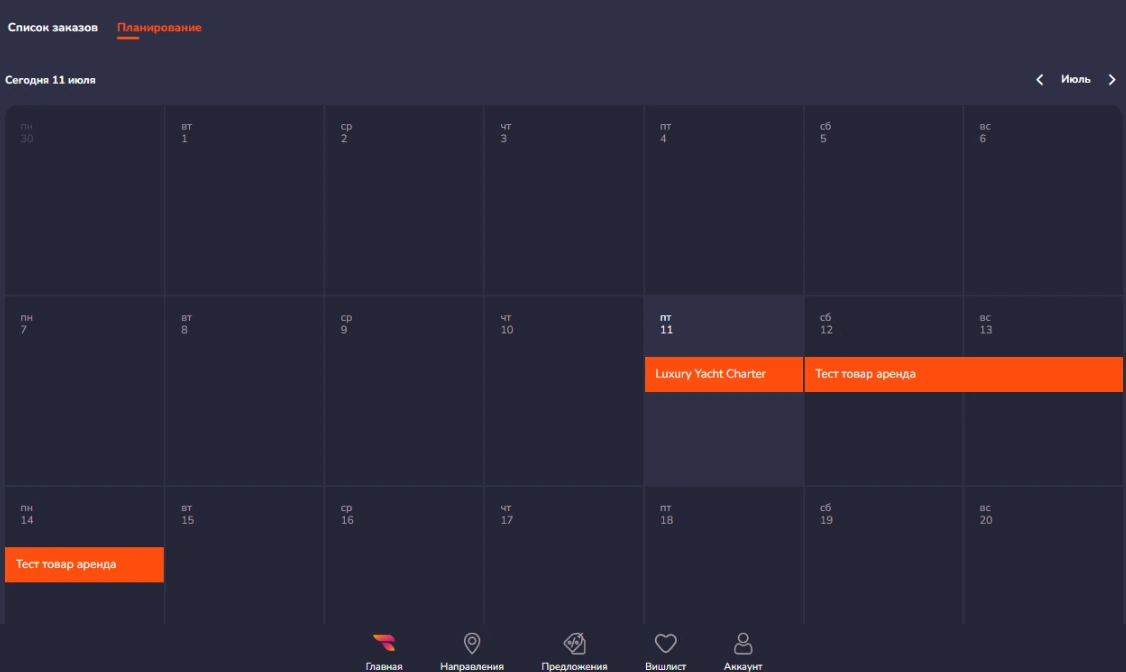This screenshot has height=672, width=1126.
Task: Select the Планирование tab
Action: (159, 28)
